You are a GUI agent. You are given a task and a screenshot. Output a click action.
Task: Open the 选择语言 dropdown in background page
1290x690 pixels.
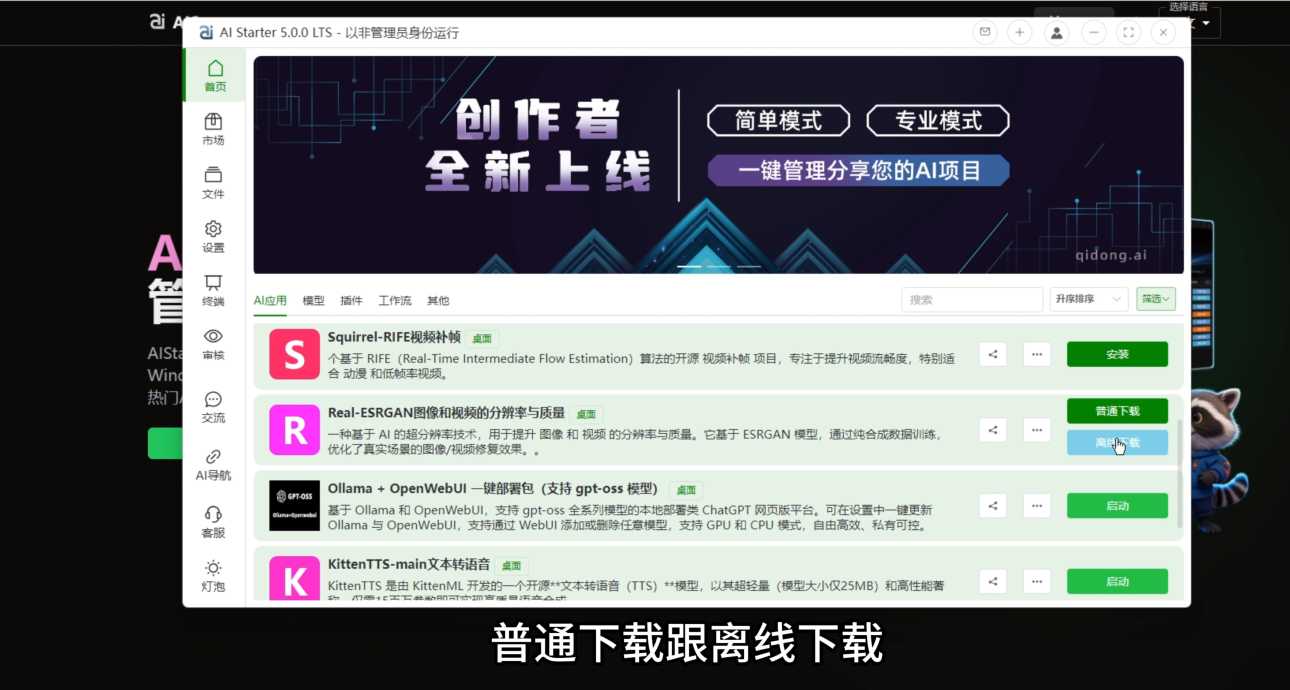(1191, 22)
